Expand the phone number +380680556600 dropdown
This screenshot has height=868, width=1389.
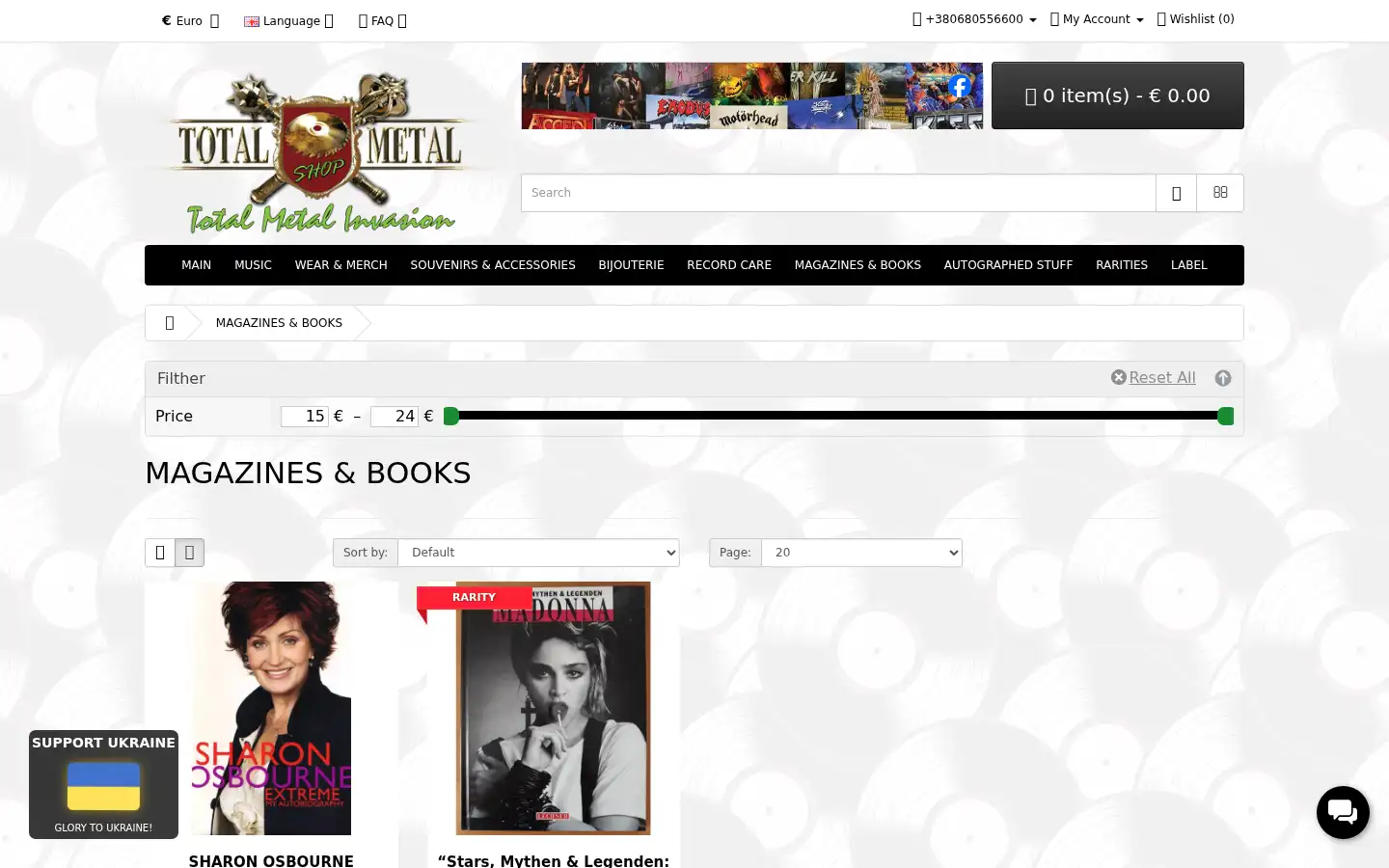click(x=974, y=19)
